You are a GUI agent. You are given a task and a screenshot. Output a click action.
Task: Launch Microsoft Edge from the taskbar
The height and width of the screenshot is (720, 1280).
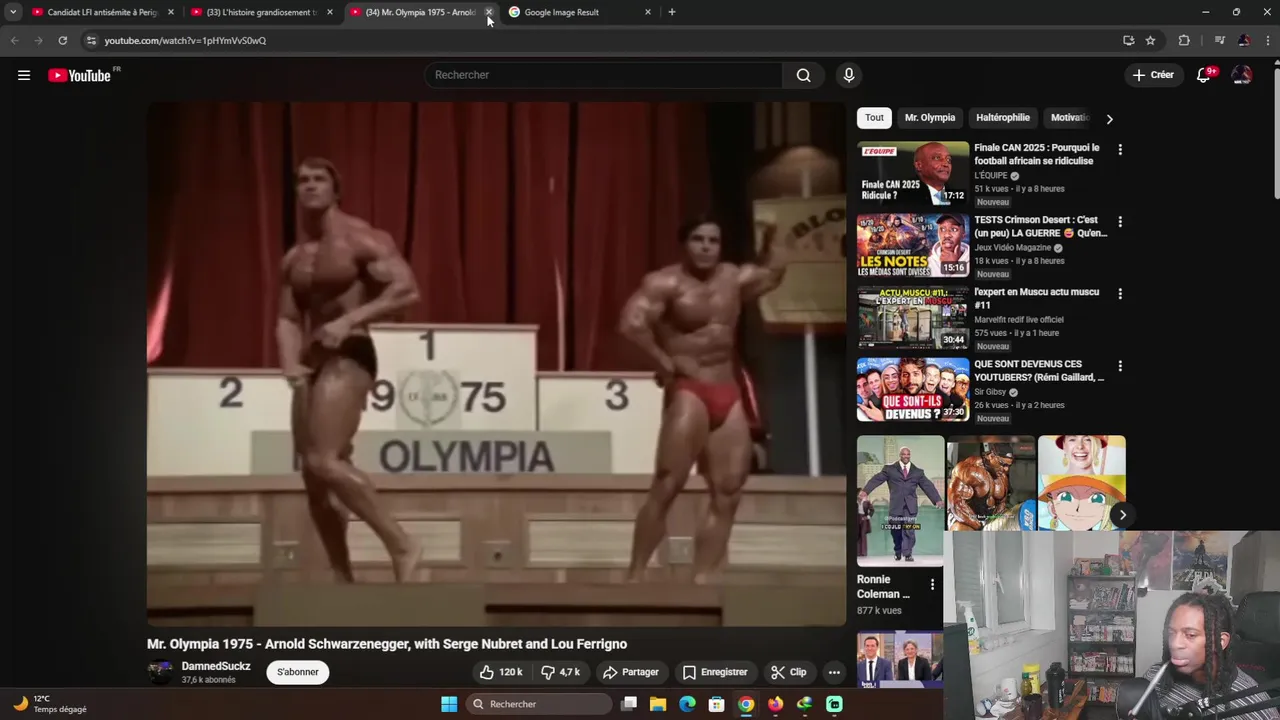[687, 704]
